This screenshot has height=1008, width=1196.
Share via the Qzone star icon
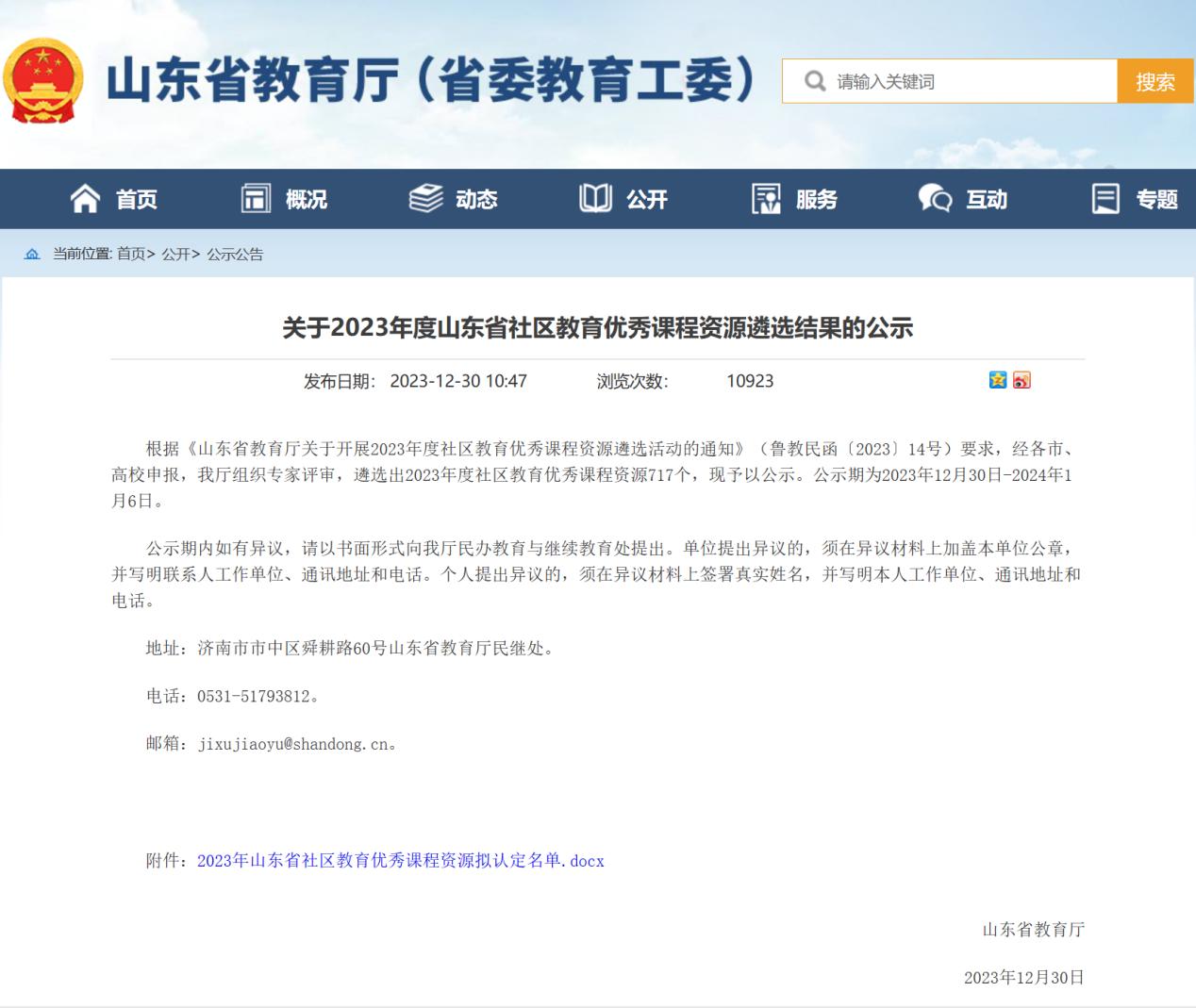tap(998, 380)
